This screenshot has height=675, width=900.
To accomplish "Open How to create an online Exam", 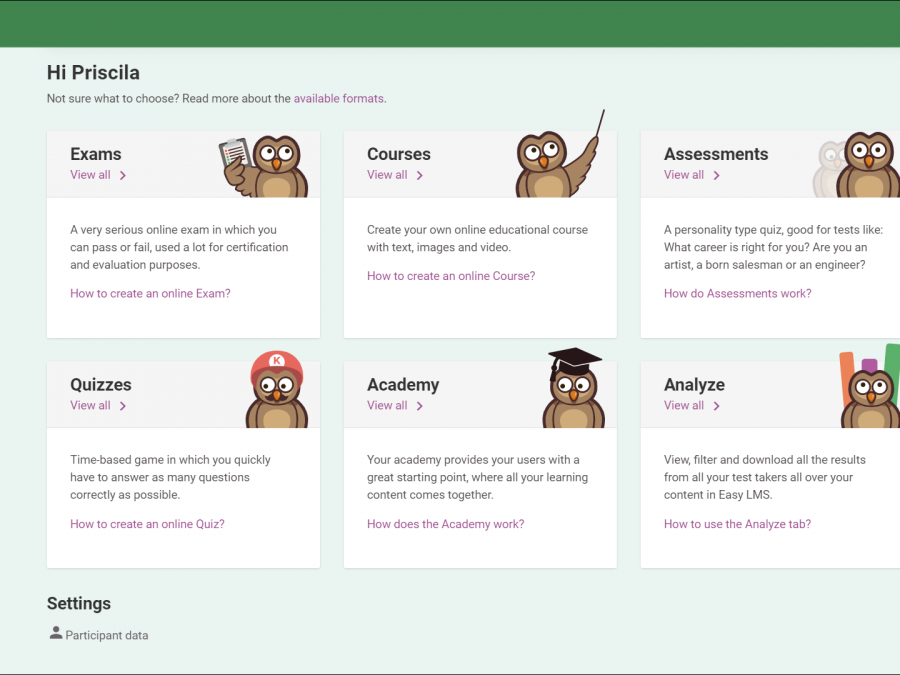I will (150, 294).
